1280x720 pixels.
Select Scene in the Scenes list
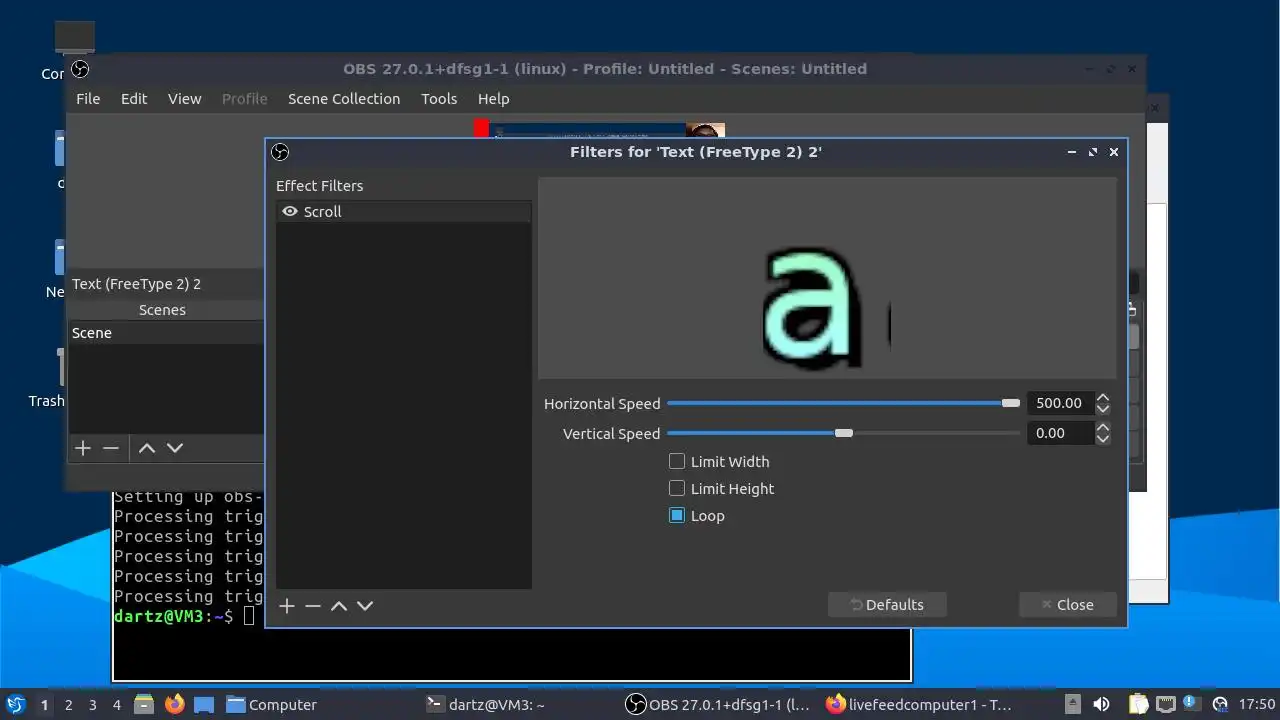165,333
